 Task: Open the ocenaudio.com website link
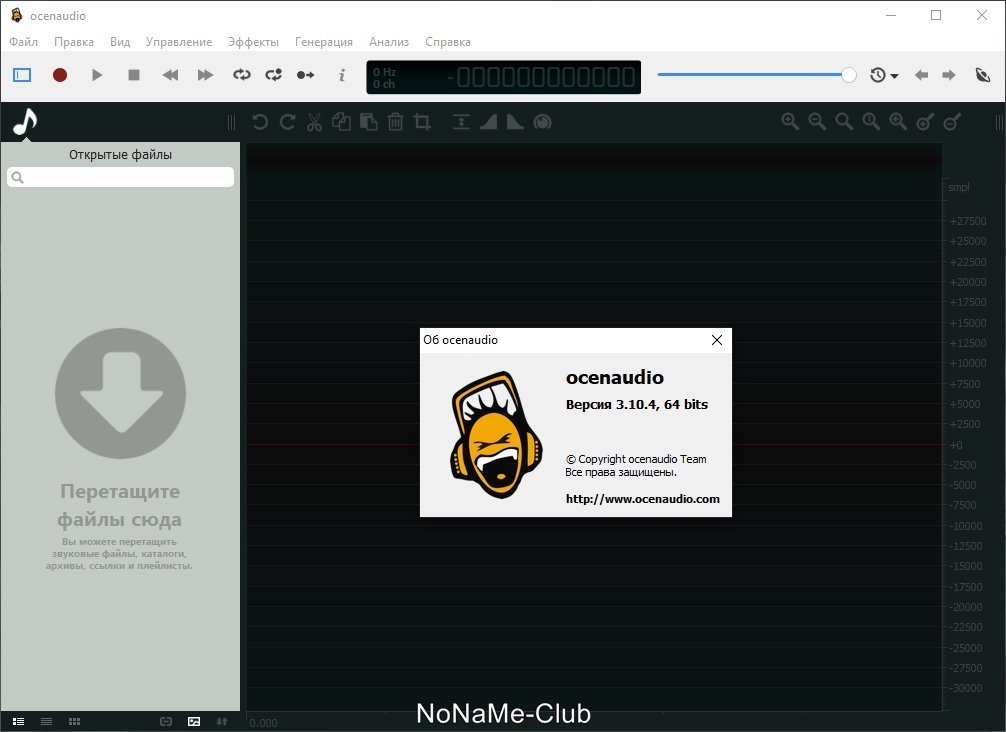(642, 499)
